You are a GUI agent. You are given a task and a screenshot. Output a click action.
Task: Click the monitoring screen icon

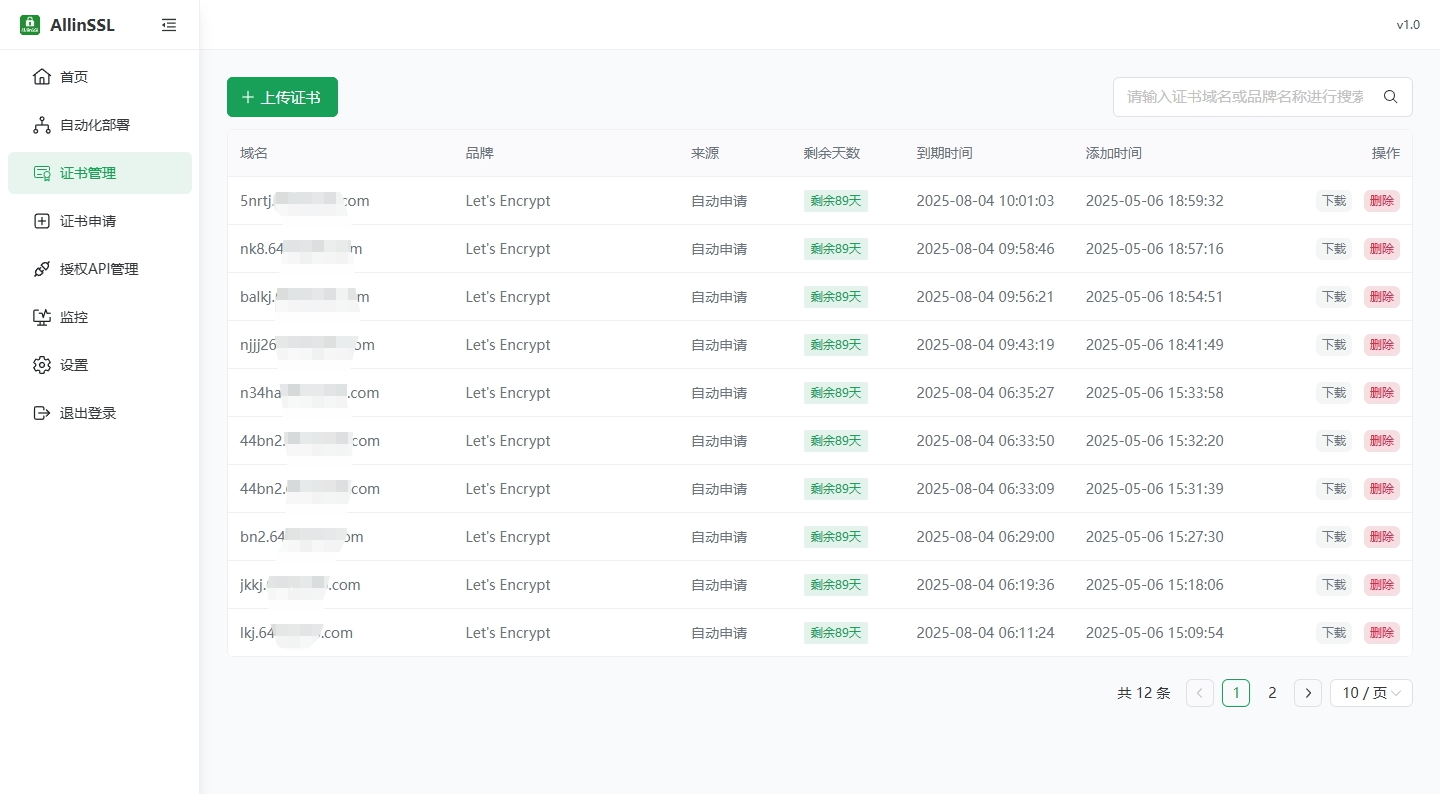42,317
